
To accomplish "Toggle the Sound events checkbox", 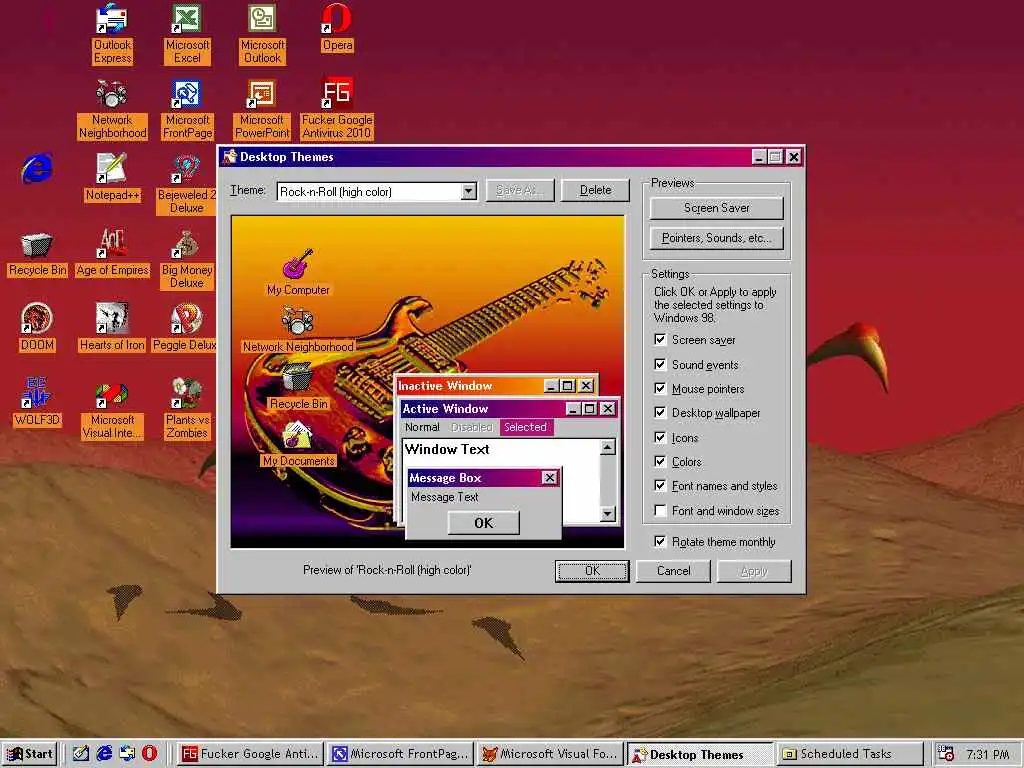I will [660, 364].
